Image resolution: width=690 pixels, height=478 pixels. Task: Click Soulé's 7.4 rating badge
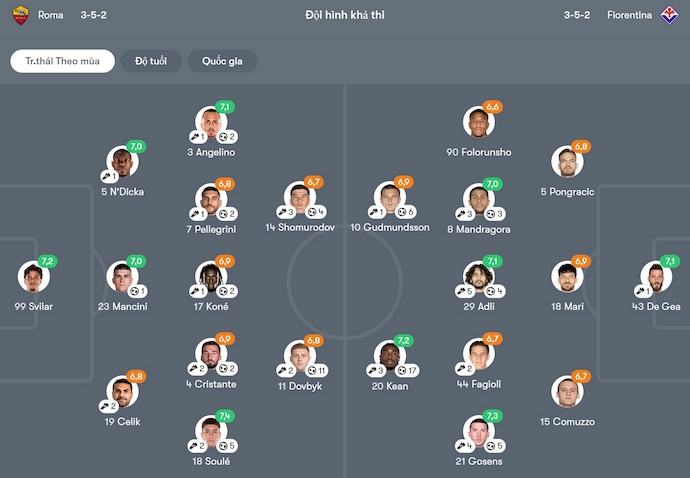click(225, 416)
